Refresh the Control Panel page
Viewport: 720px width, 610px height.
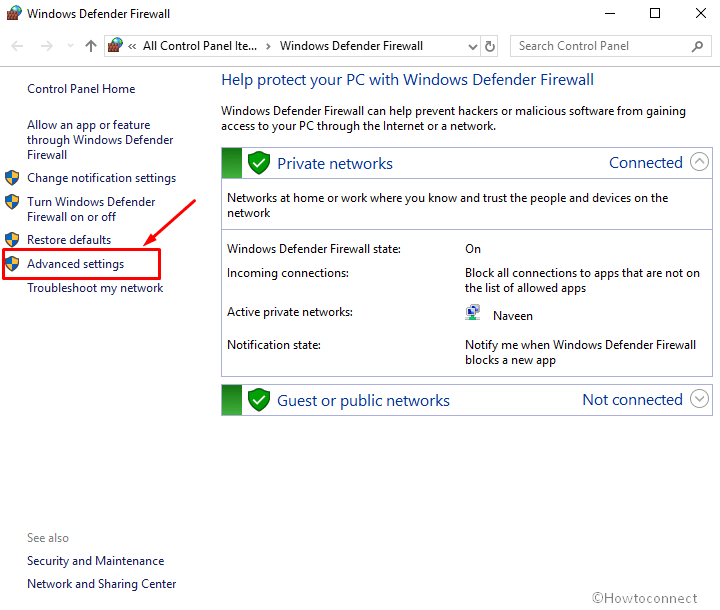pos(490,46)
